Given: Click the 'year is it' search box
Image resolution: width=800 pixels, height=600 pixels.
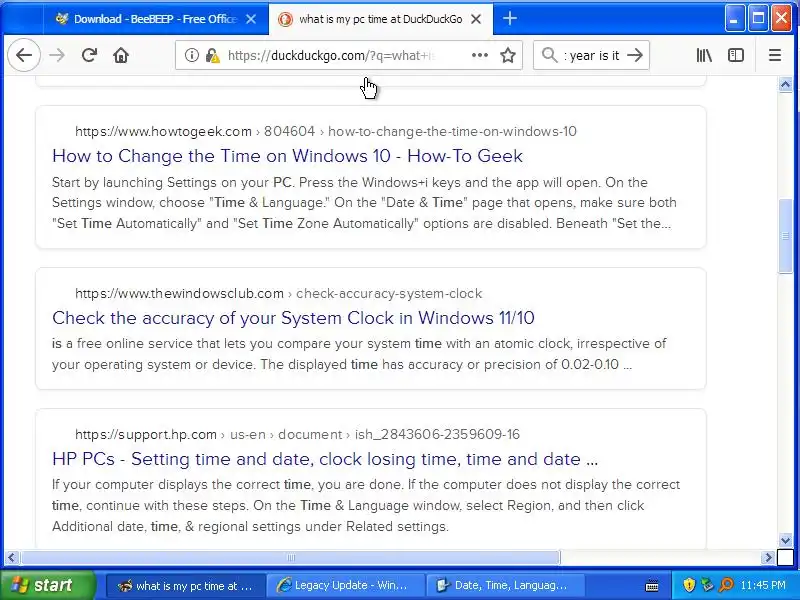Looking at the screenshot, I should pos(592,55).
